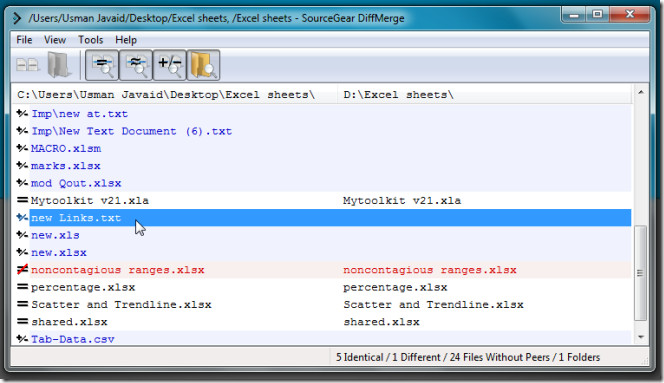Click the vertical scrollbar thumb
The image size is (664, 383).
pos(641,273)
